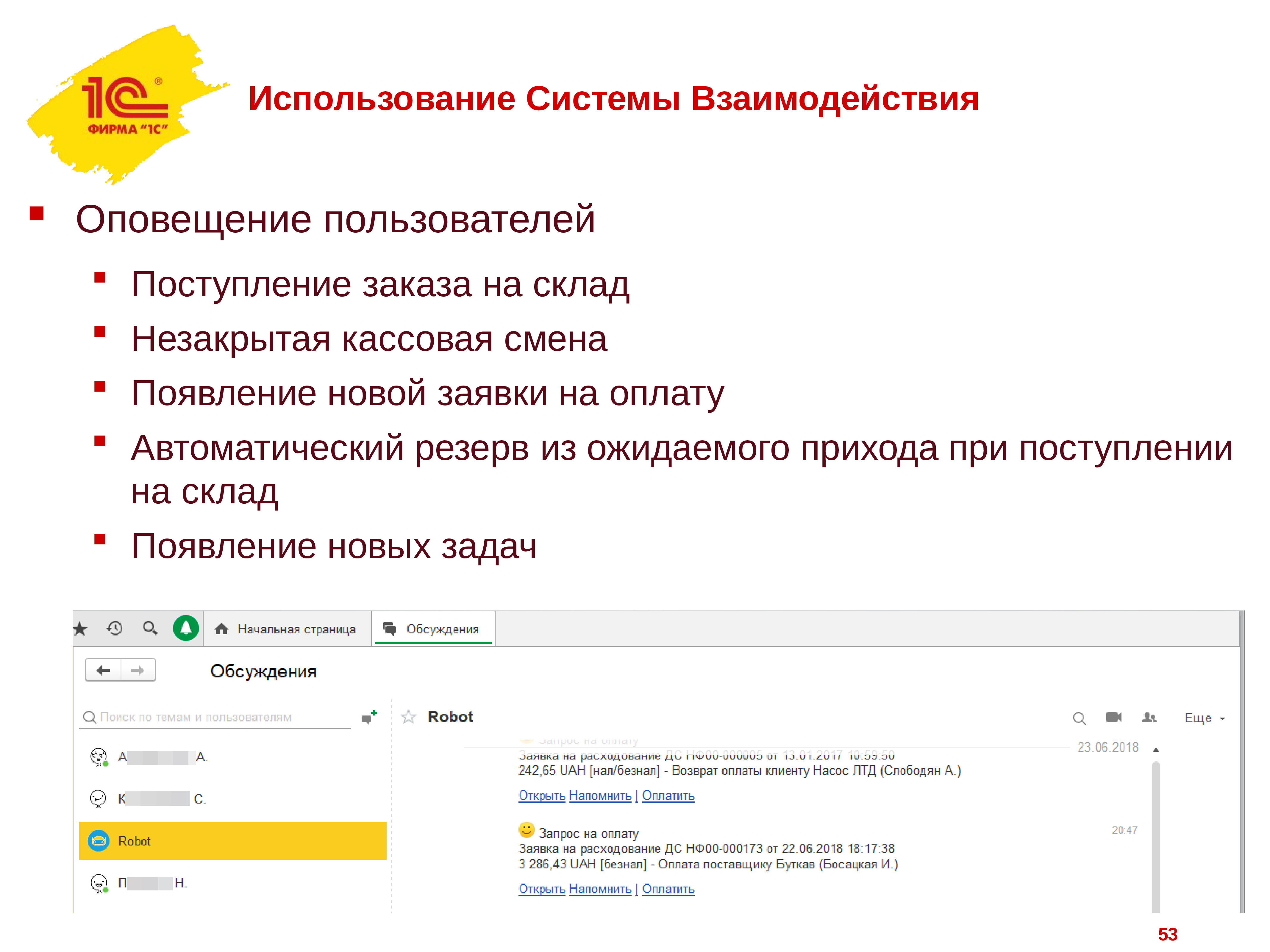Open the participants icon in chat header
The image size is (1270, 952).
tap(1149, 717)
